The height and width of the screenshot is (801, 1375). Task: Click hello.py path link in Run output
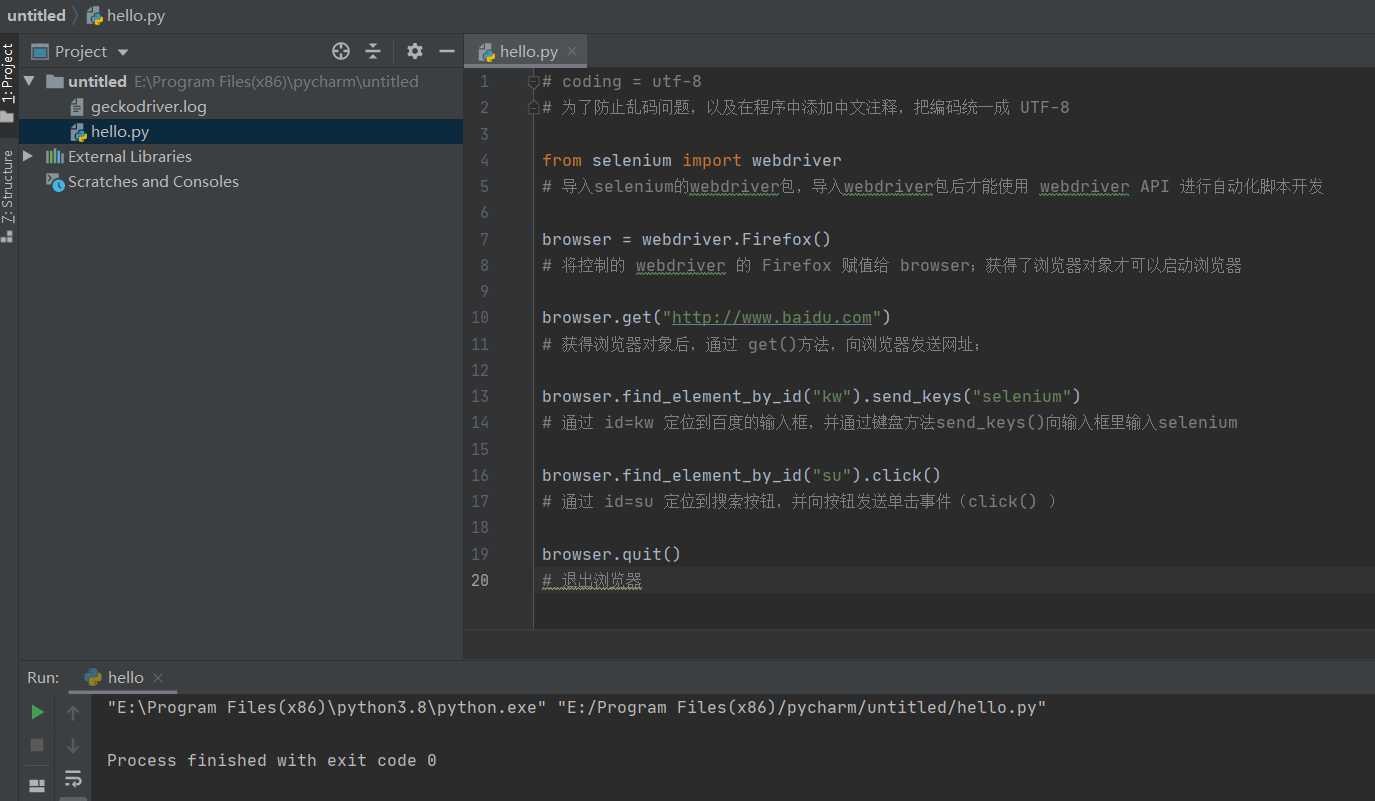coord(802,707)
